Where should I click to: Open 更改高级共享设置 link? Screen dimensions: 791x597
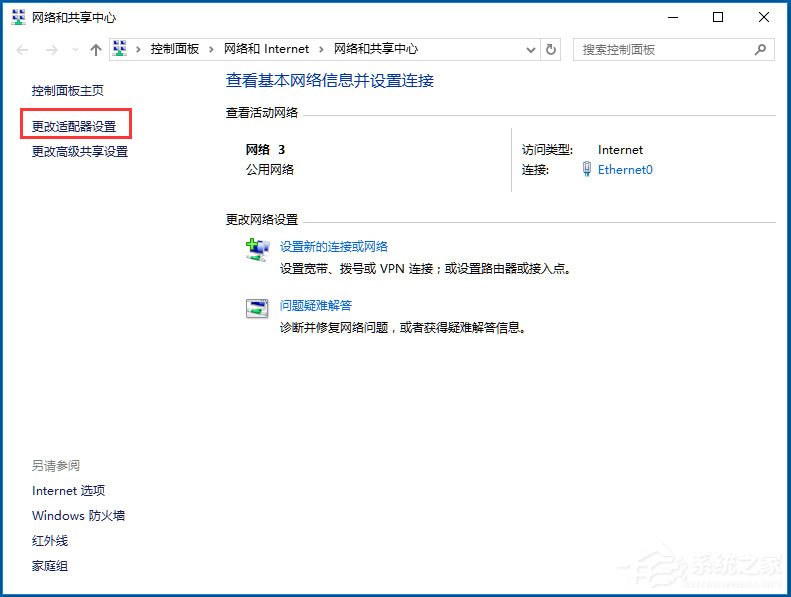[x=80, y=152]
